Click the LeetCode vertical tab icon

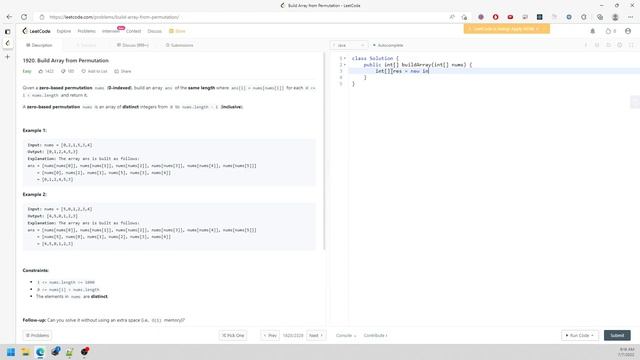tap(7, 43)
